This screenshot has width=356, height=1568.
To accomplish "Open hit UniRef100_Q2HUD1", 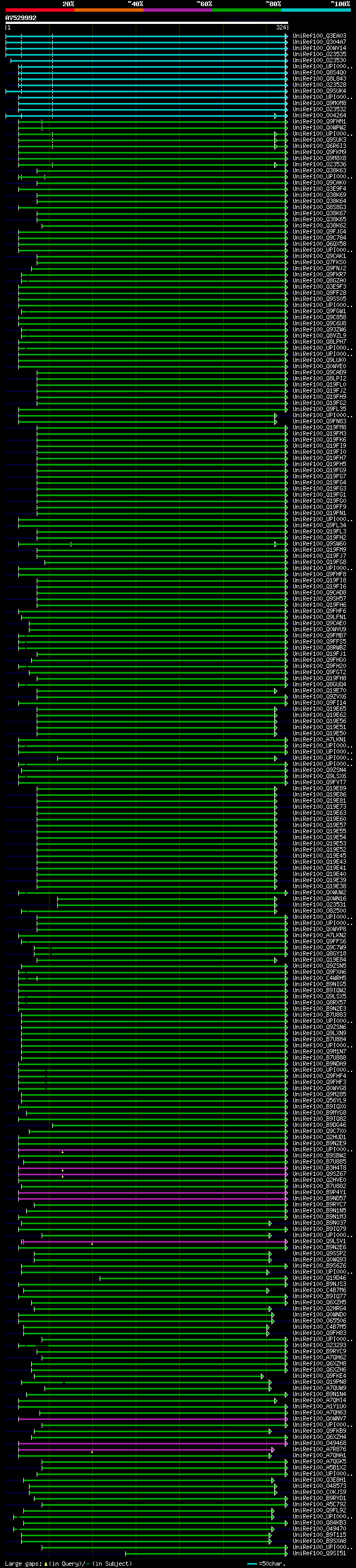I will pos(319,1137).
